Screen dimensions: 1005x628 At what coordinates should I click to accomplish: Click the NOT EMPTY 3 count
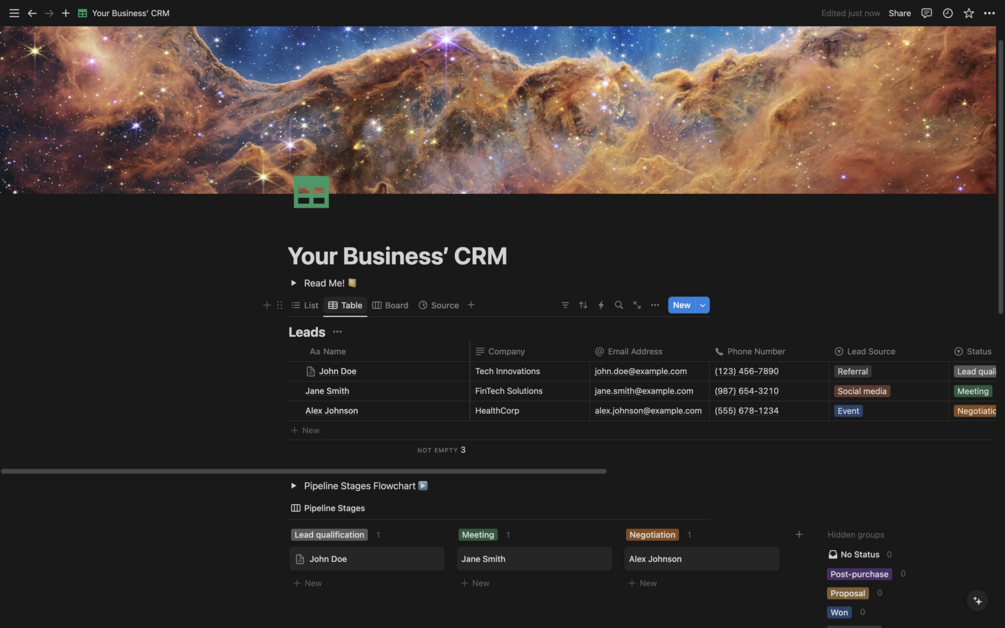pyautogui.click(x=442, y=450)
